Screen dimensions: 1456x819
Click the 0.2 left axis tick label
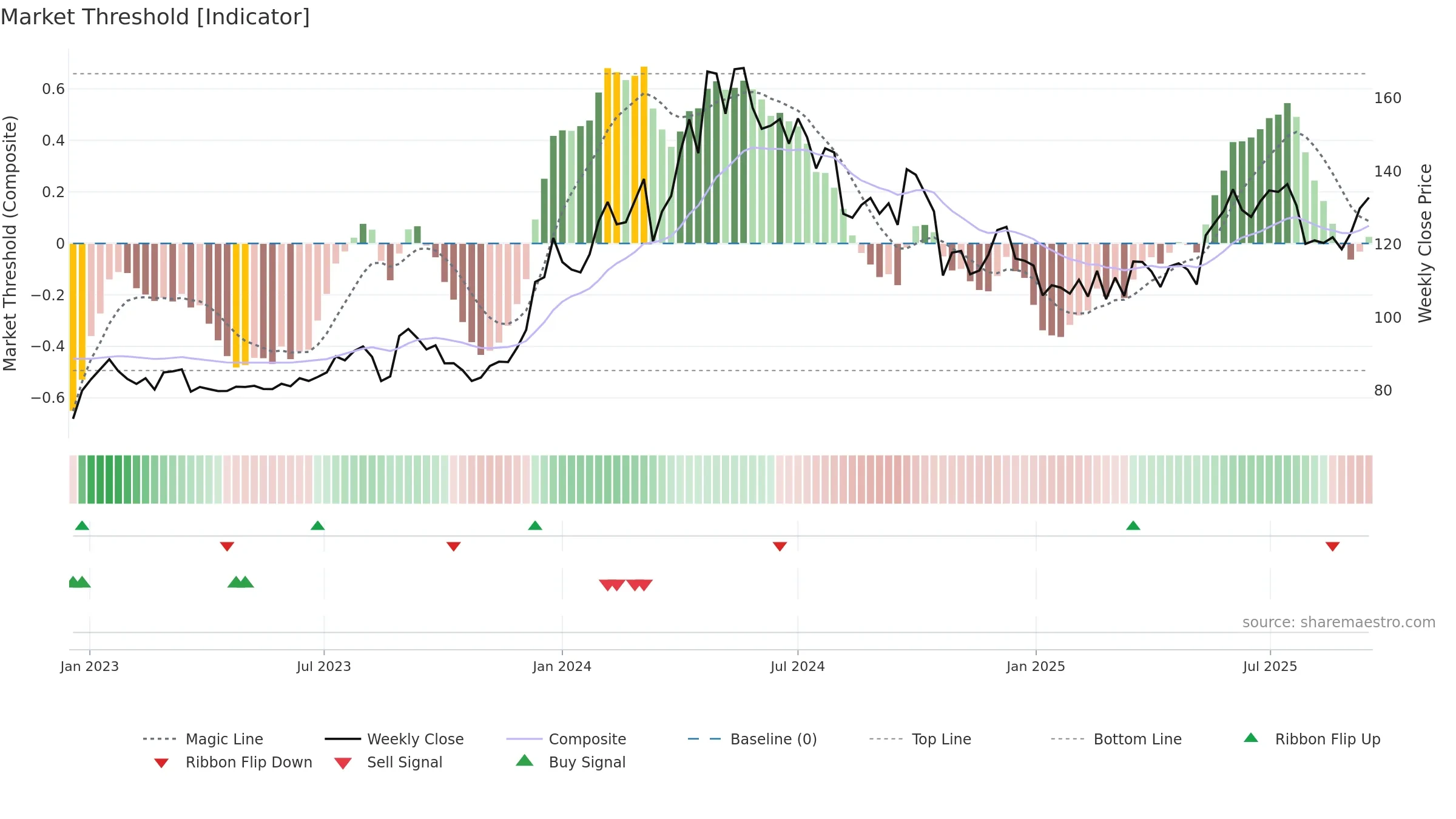(x=53, y=192)
